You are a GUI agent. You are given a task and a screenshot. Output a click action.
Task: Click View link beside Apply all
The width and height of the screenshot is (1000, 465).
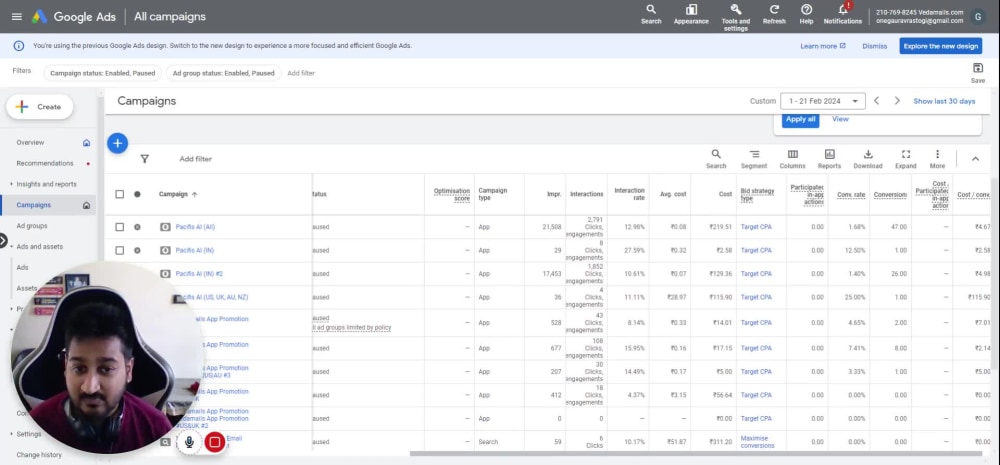coord(840,119)
